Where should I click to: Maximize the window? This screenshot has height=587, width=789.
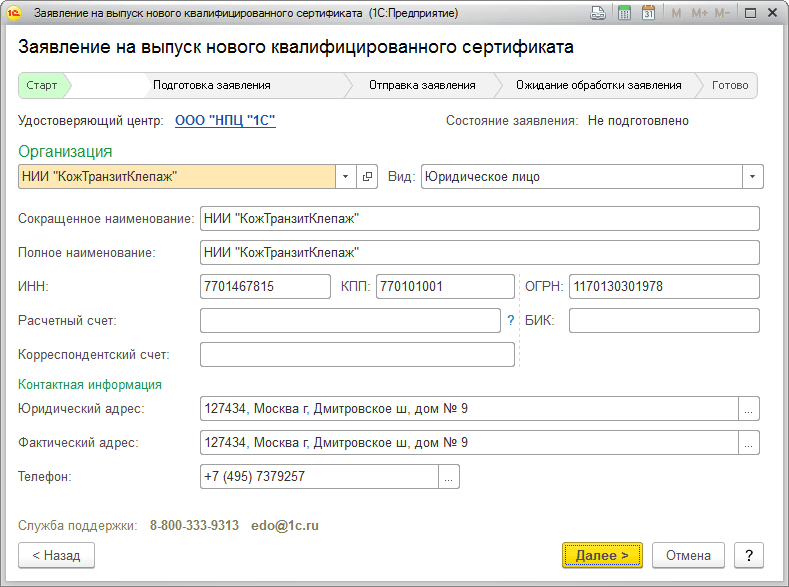[x=750, y=13]
